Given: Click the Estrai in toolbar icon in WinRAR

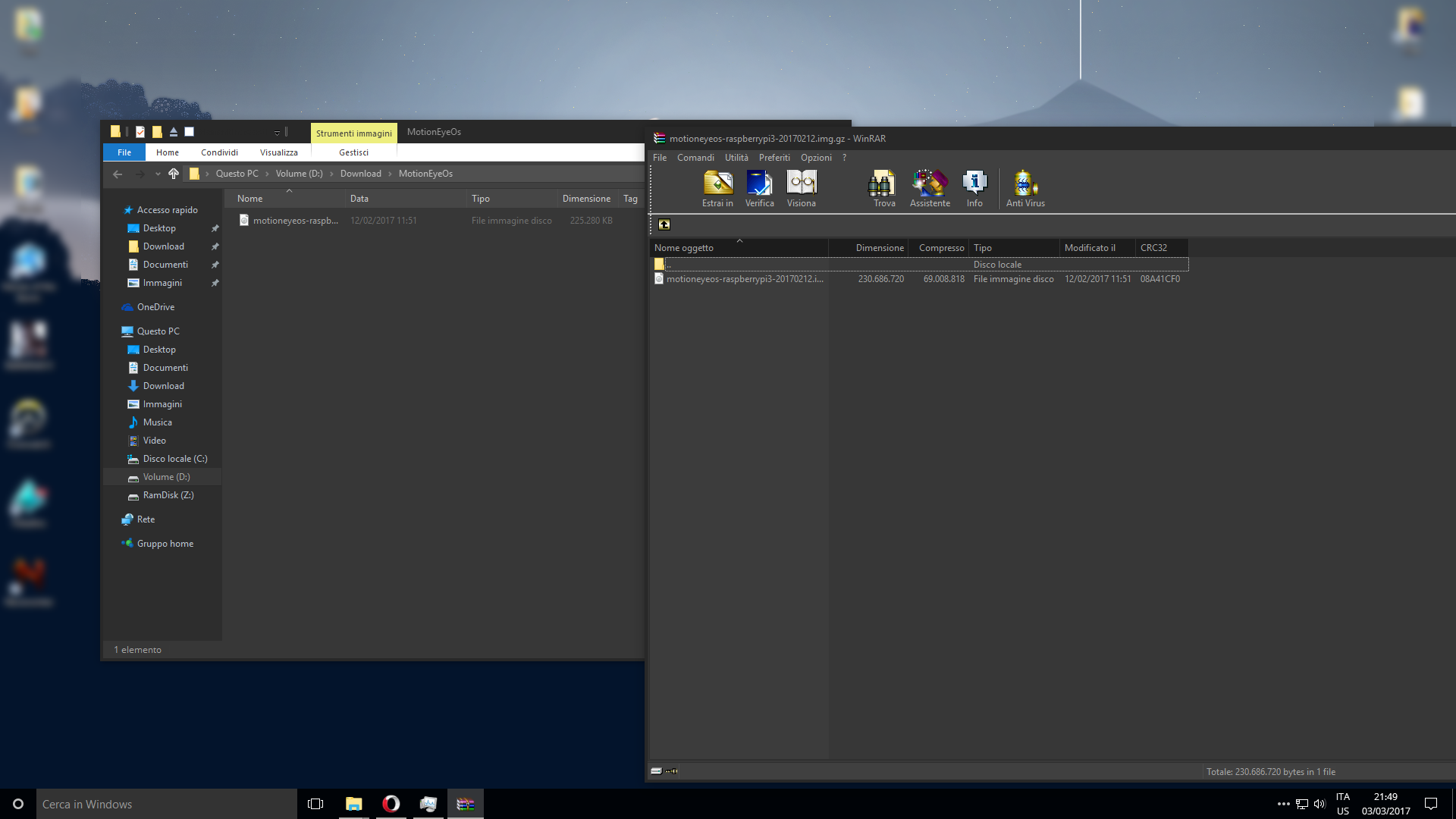Looking at the screenshot, I should tap(717, 188).
